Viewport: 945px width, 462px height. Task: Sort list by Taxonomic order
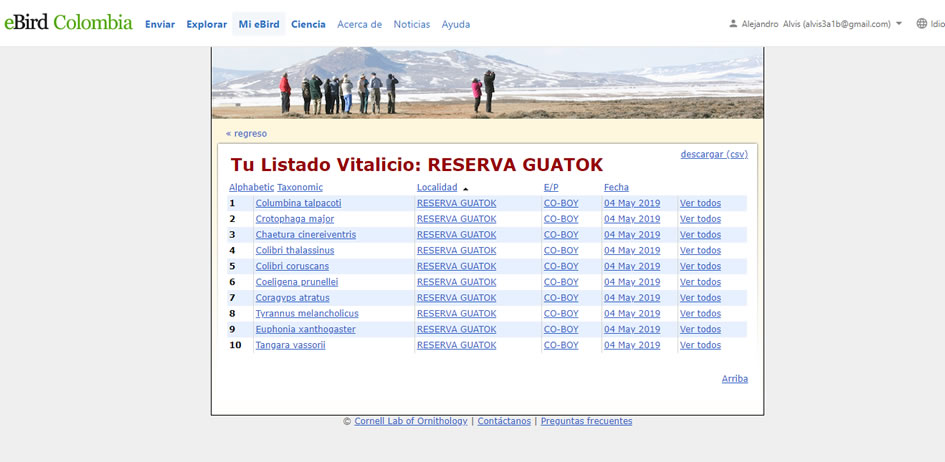(300, 187)
